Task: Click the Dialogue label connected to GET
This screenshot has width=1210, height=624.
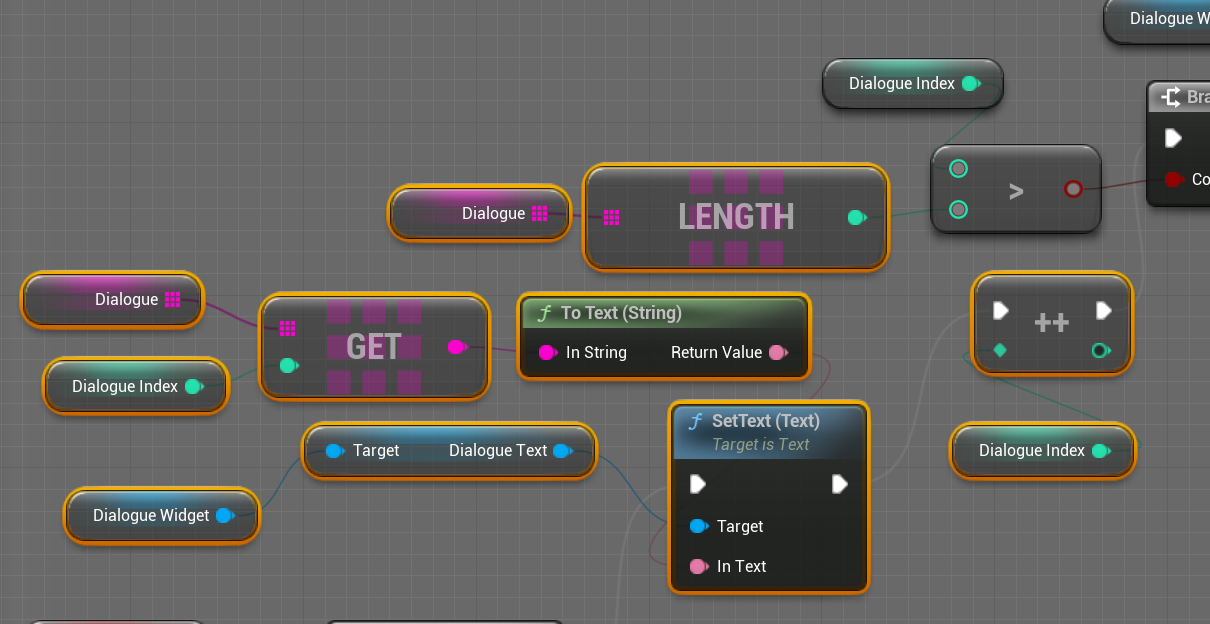Action: click(126, 299)
